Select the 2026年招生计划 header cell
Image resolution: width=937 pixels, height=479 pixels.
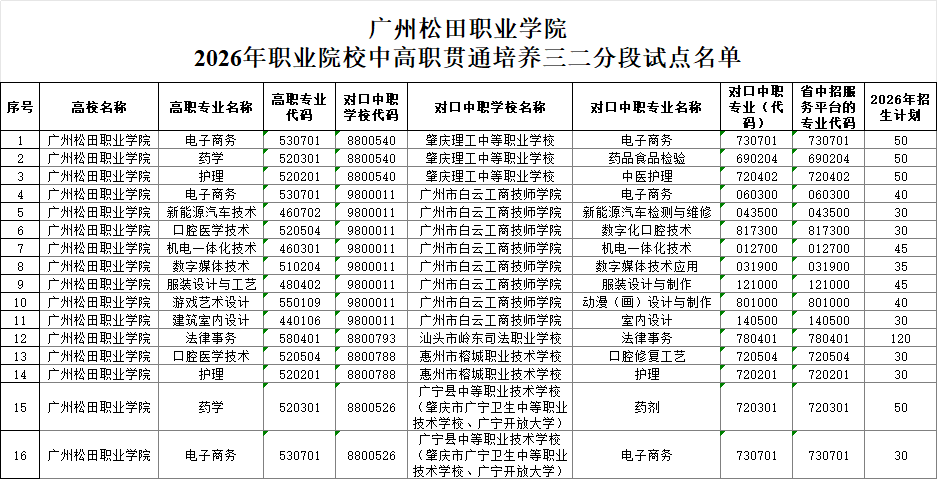[900, 107]
